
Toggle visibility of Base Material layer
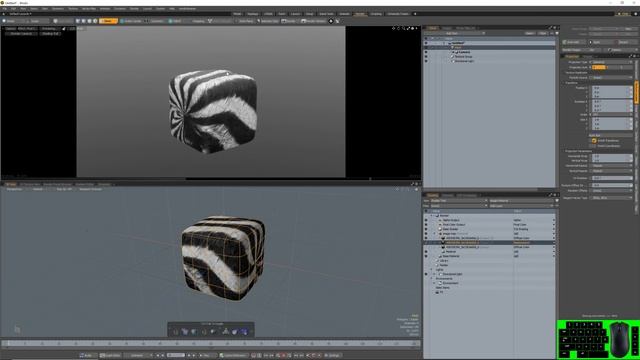tap(426, 256)
